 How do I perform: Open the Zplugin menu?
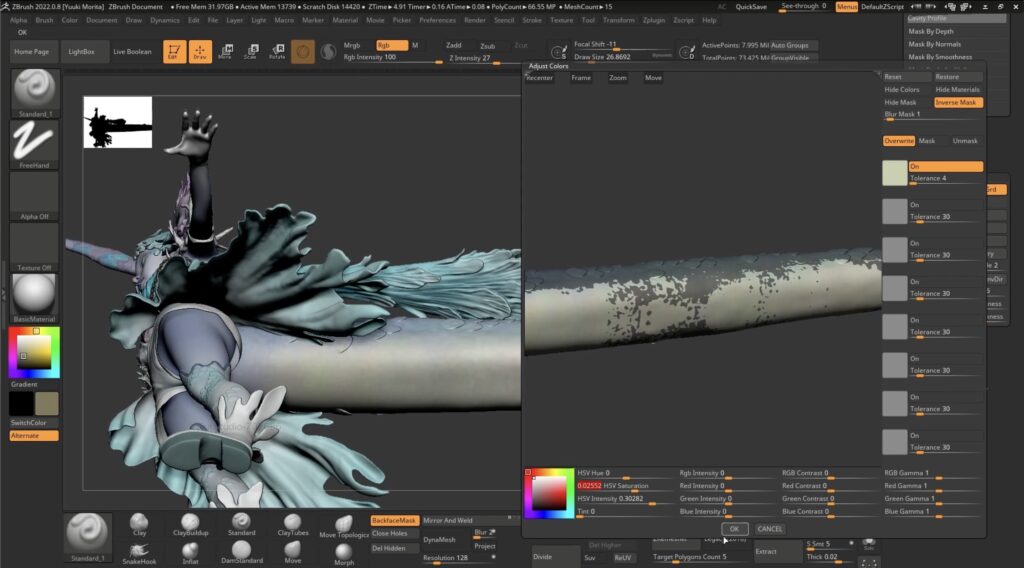(x=654, y=20)
